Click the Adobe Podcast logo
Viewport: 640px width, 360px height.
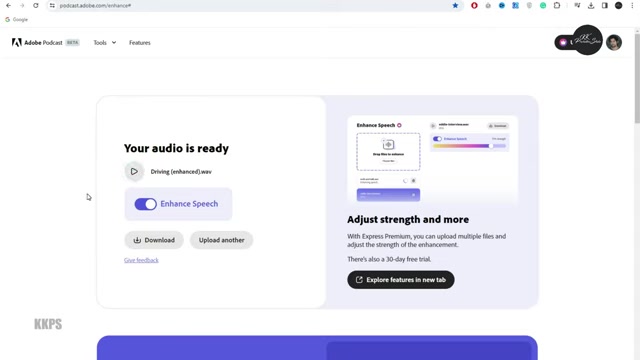[37, 42]
